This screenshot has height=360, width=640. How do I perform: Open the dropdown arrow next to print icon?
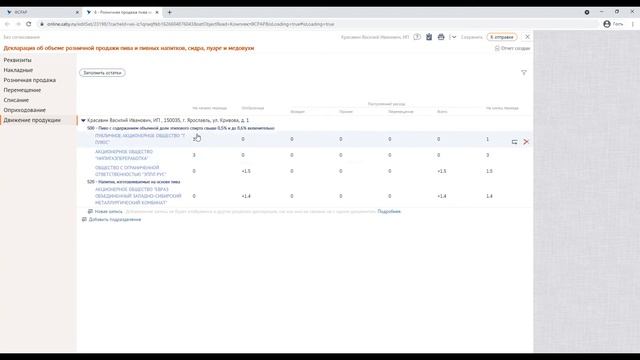(453, 37)
